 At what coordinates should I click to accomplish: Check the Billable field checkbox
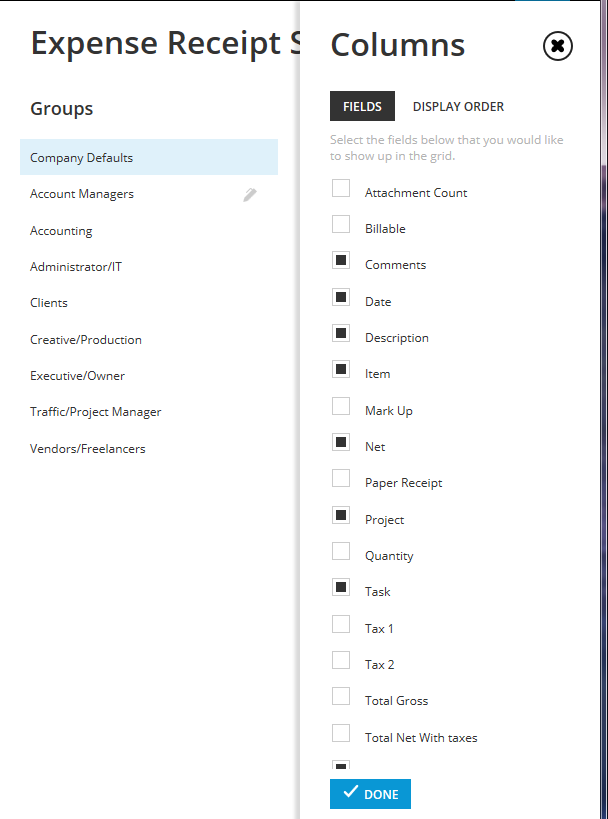(x=341, y=224)
